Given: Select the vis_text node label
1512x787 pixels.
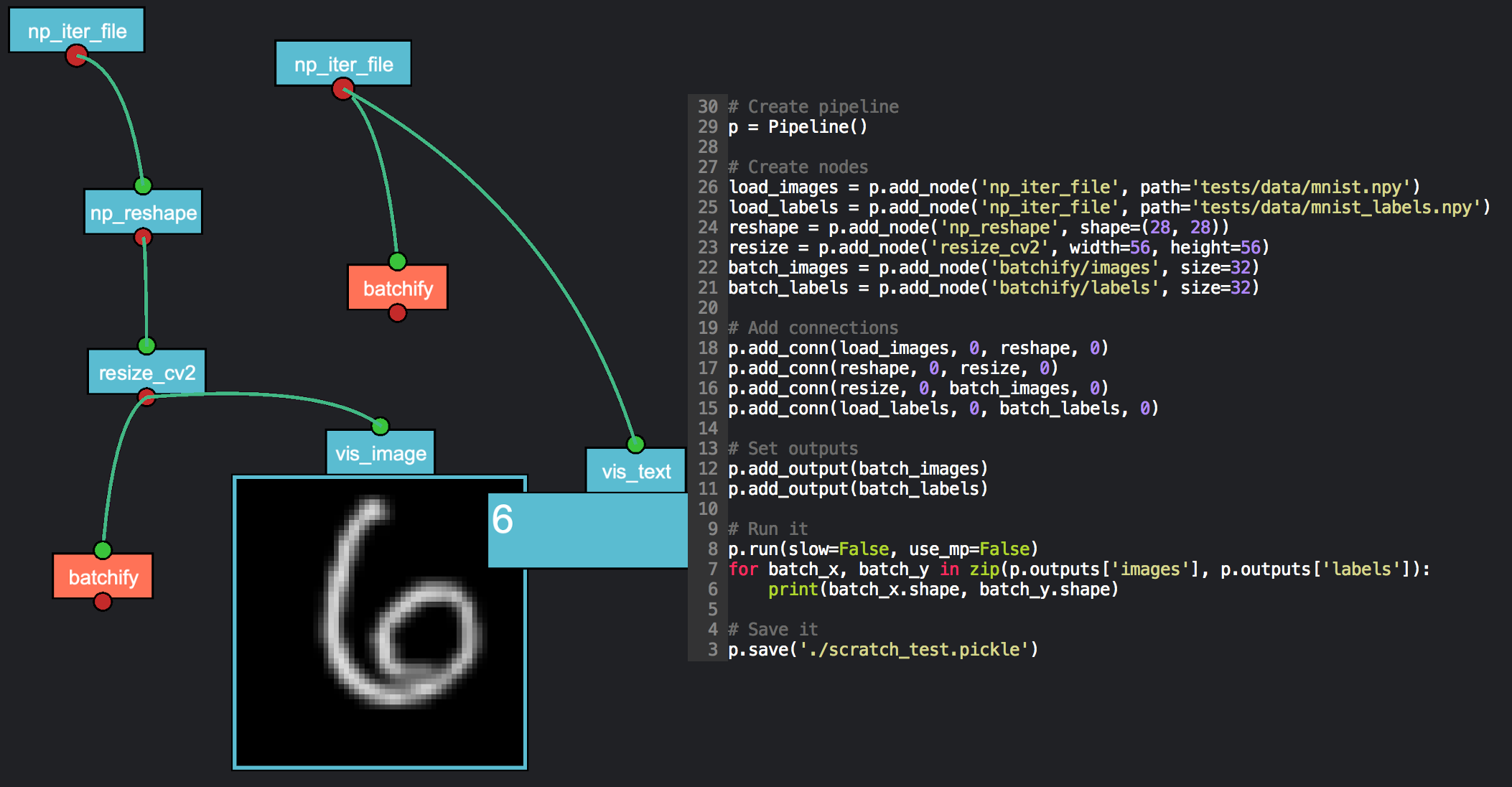Looking at the screenshot, I should 635,472.
